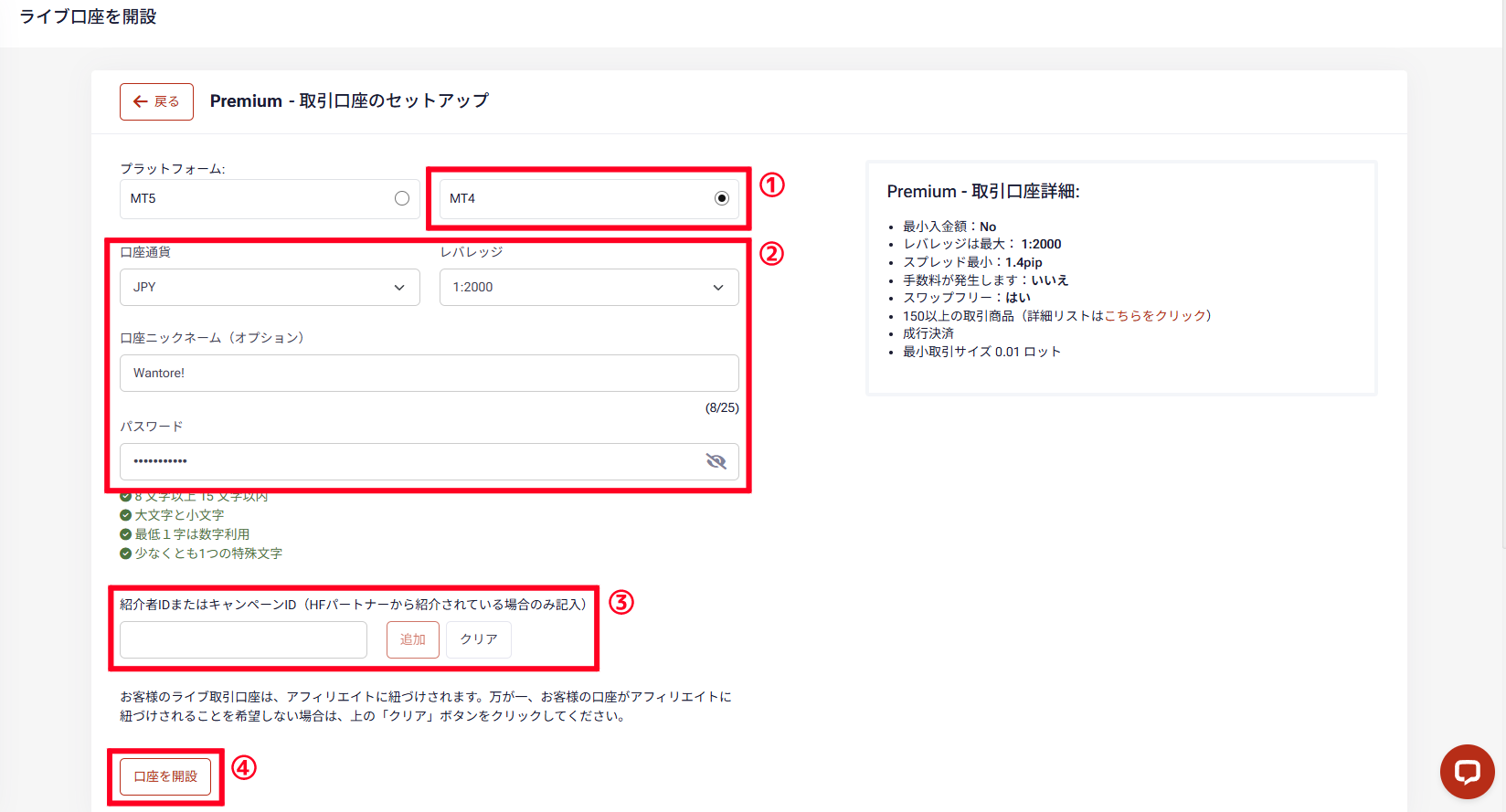The width and height of the screenshot is (1506, 812).
Task: Open the 口座通貨 JPY currency dropdown
Action: (x=270, y=287)
